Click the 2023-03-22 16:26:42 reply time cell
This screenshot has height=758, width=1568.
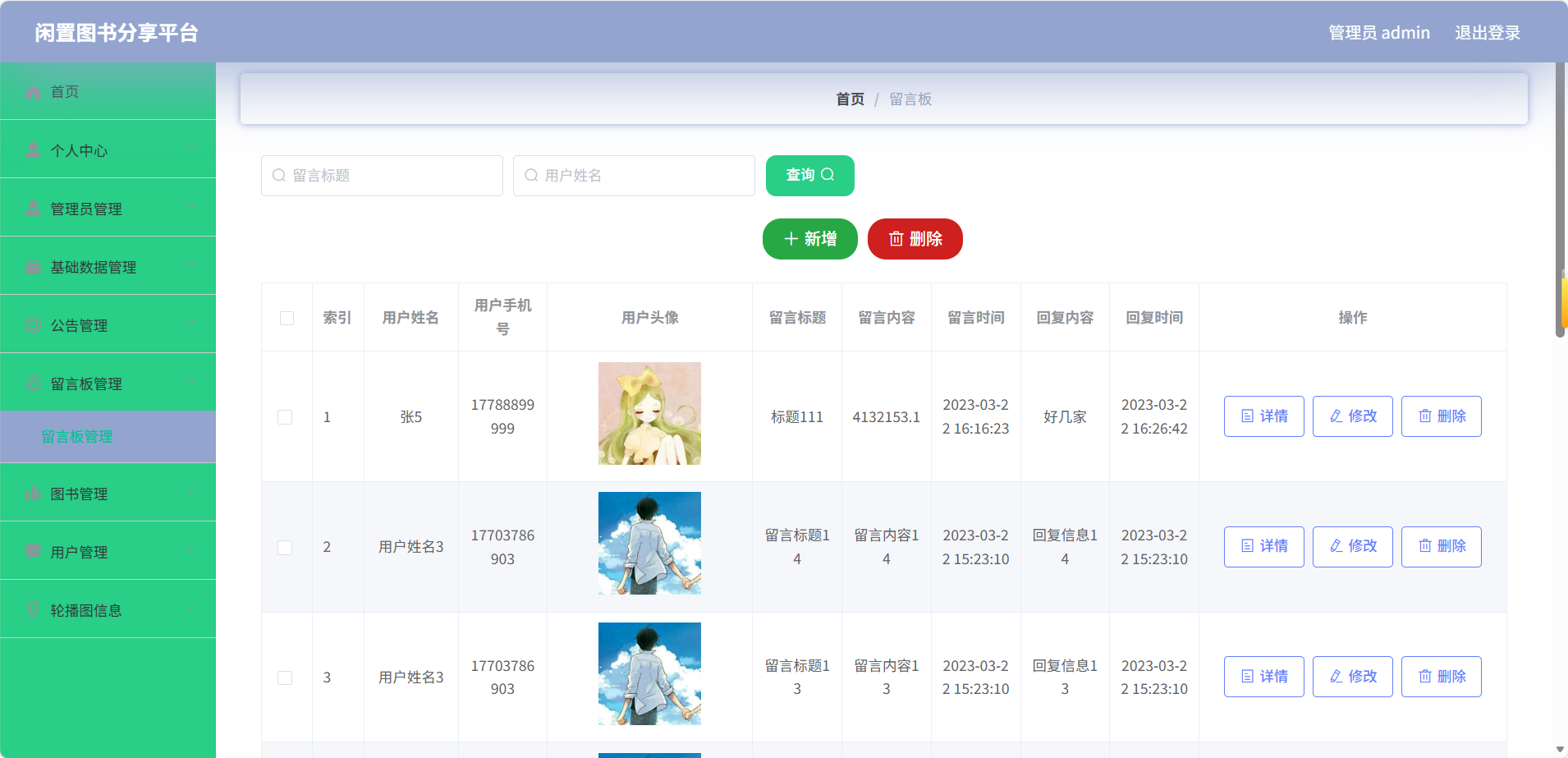point(1154,416)
